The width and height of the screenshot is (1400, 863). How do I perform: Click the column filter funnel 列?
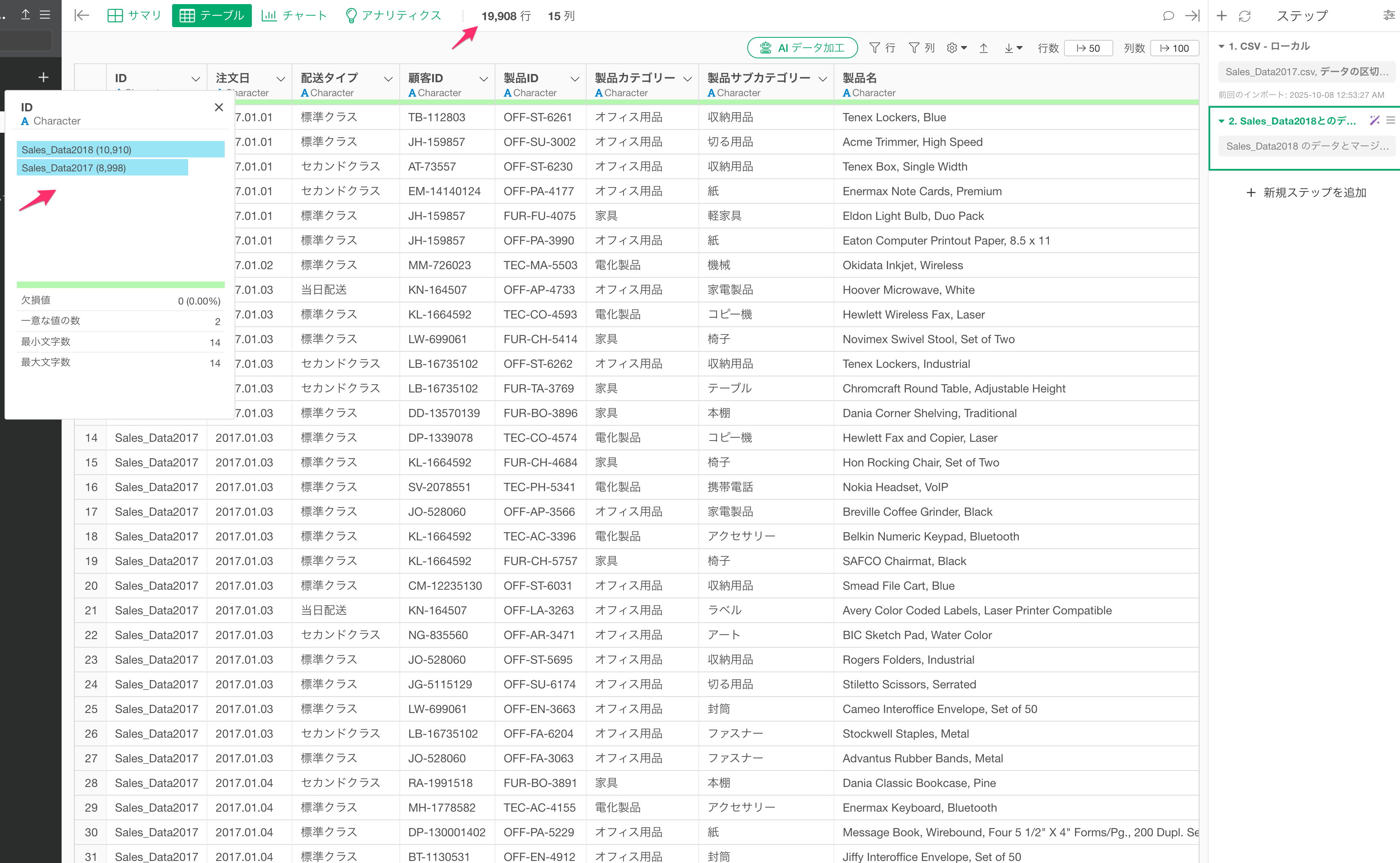[x=921, y=48]
